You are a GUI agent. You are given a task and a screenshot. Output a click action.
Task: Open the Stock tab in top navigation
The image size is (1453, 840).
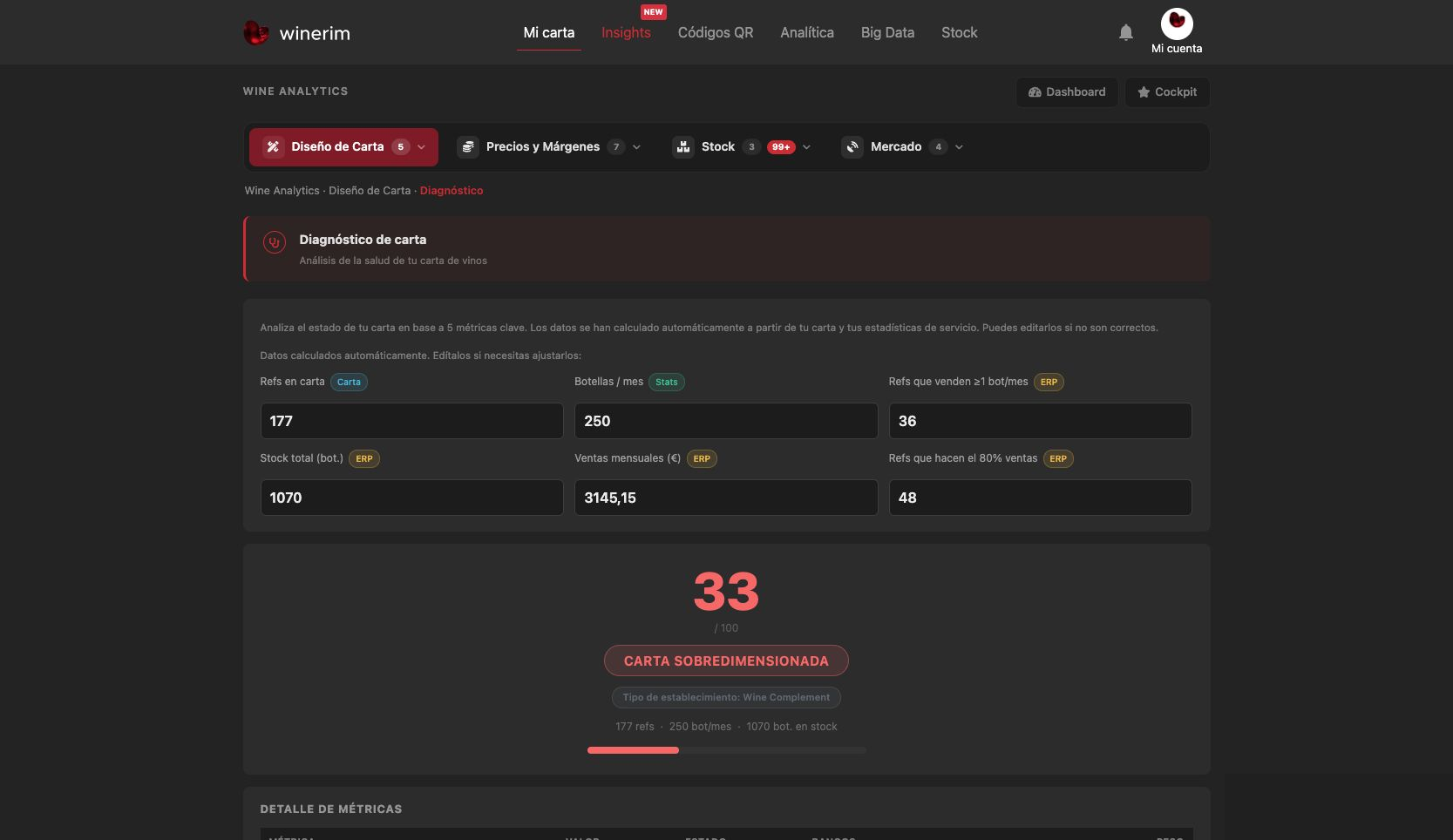[960, 32]
